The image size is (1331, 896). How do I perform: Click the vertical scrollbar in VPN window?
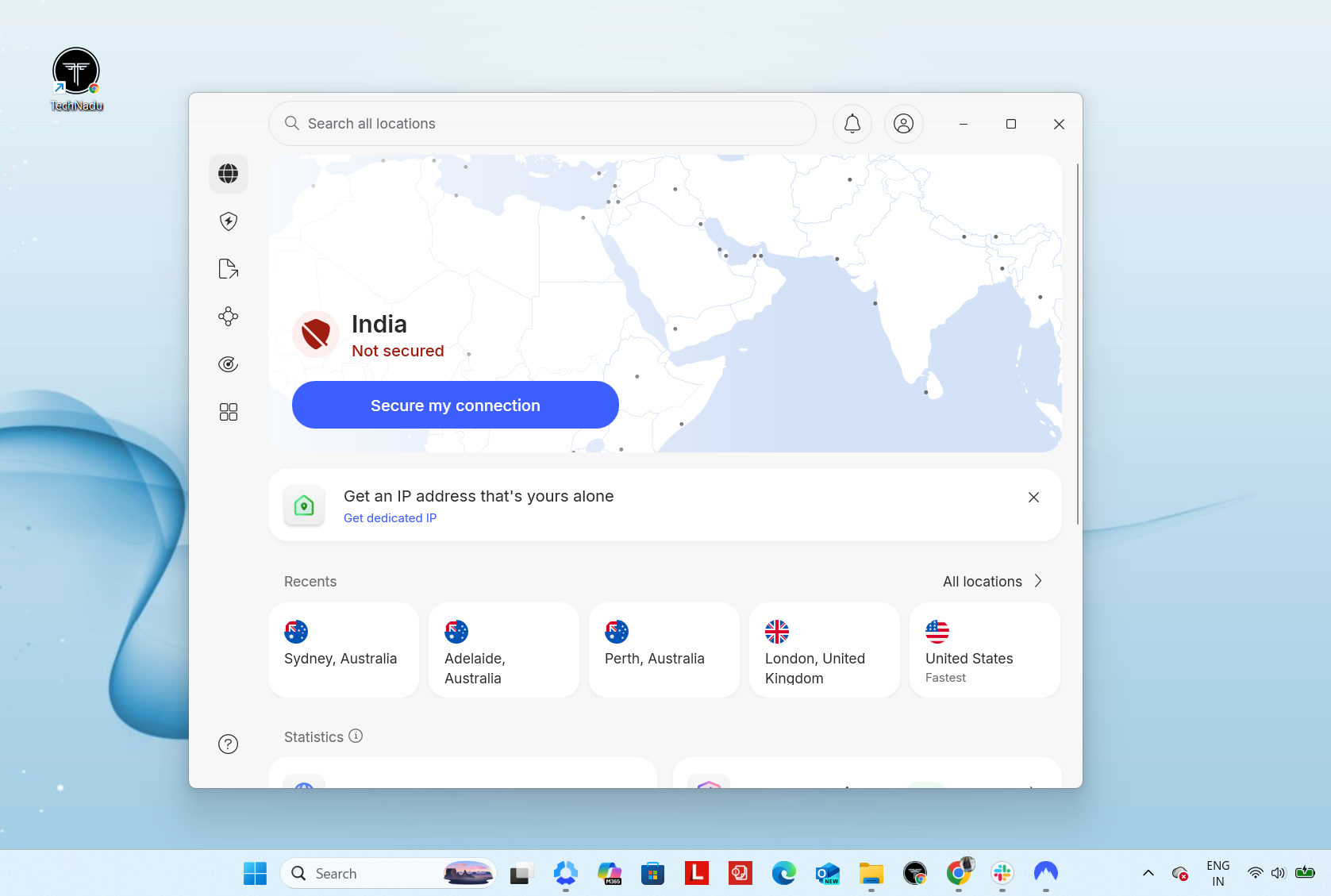click(1077, 344)
